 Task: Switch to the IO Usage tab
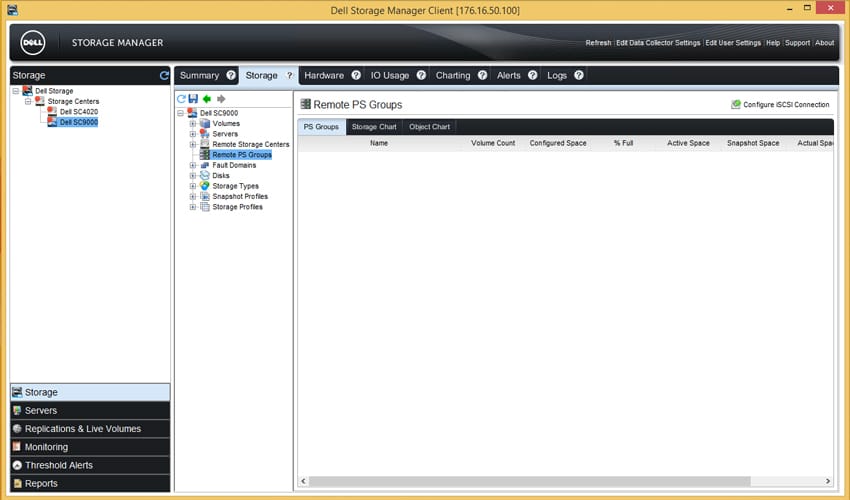(x=390, y=75)
